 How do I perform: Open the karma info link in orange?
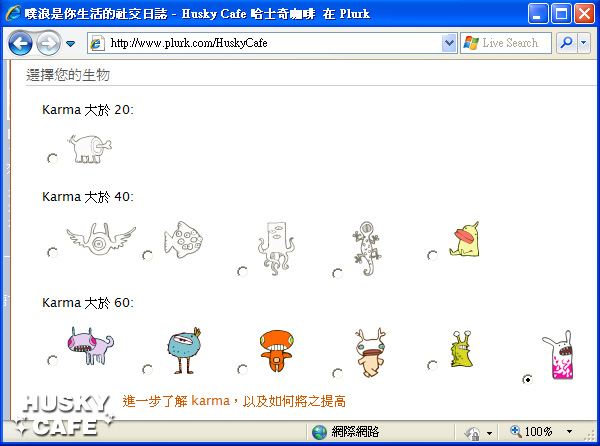pos(234,401)
